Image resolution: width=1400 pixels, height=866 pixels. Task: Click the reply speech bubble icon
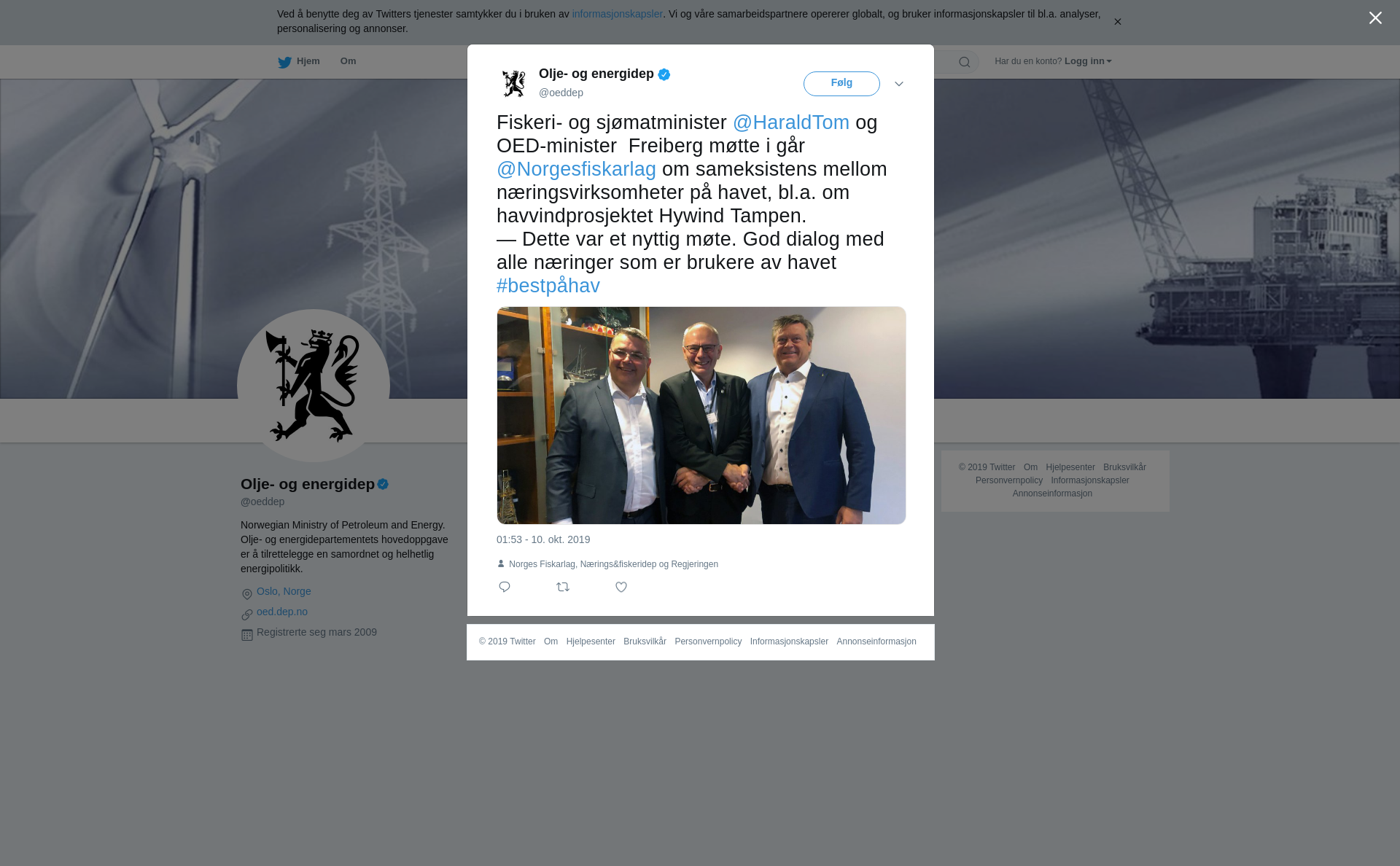coord(505,587)
